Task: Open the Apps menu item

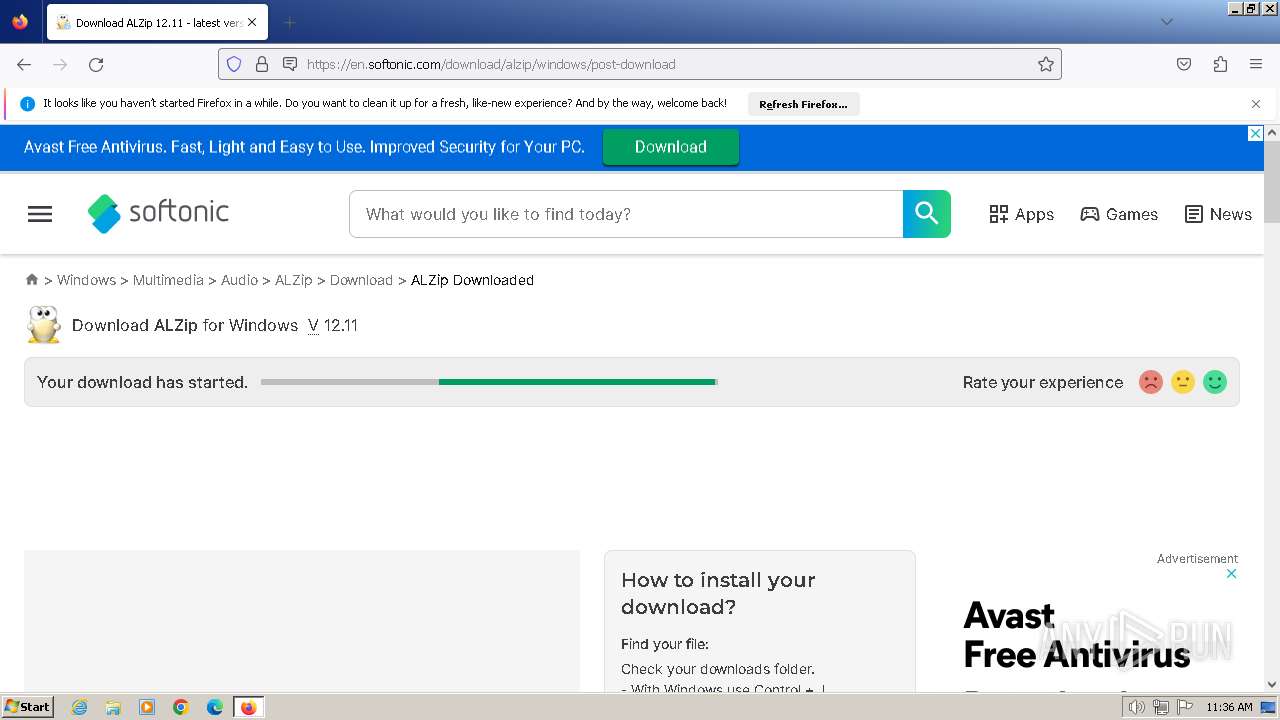Action: (1022, 214)
